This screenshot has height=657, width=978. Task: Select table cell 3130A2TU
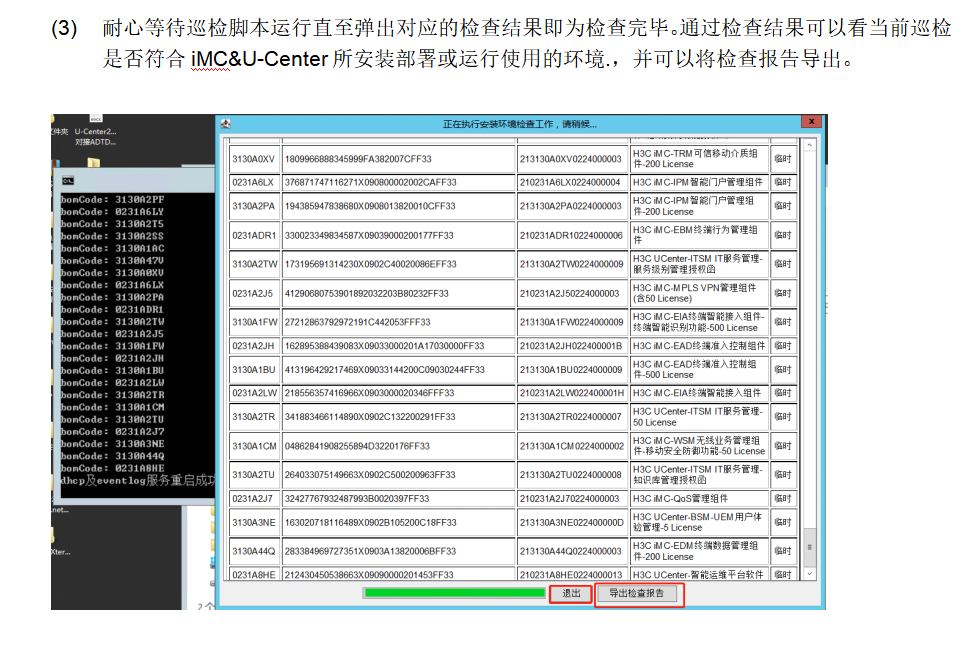coord(254,474)
